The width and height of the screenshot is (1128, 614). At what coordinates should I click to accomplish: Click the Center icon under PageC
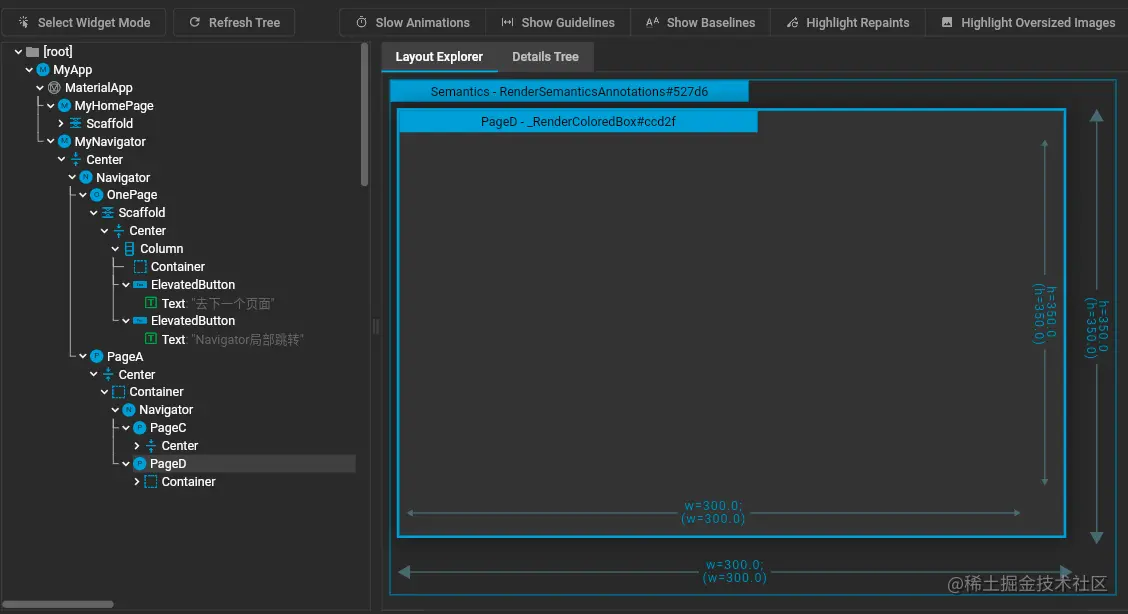151,446
